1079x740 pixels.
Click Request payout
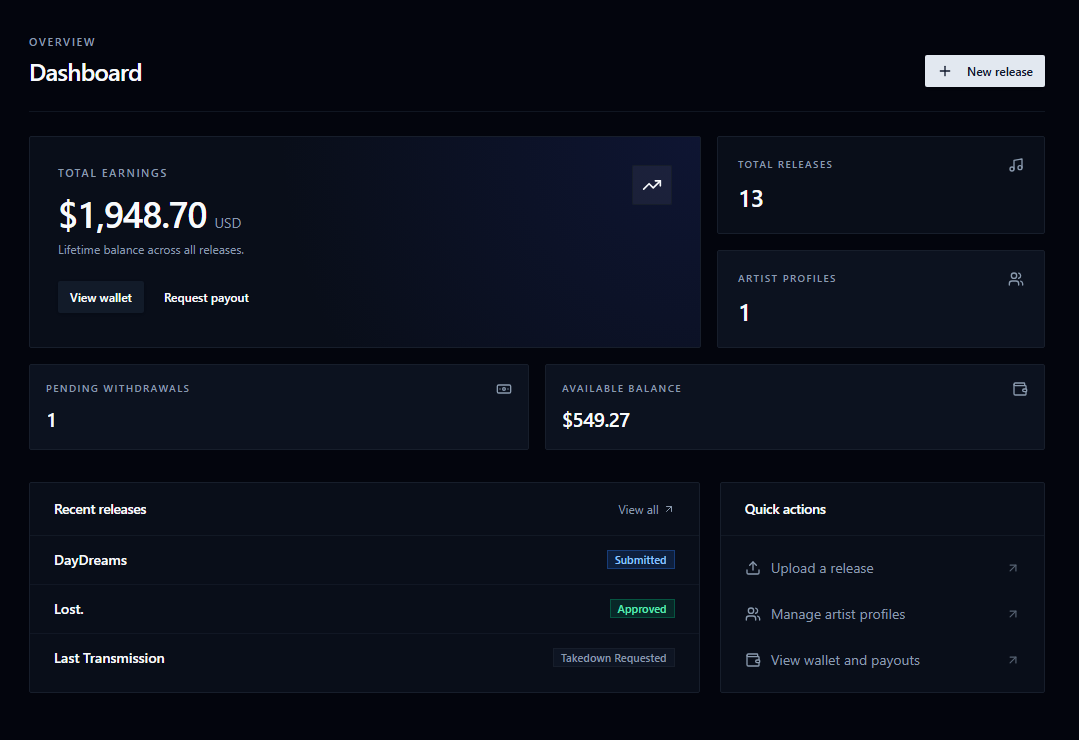pos(206,297)
